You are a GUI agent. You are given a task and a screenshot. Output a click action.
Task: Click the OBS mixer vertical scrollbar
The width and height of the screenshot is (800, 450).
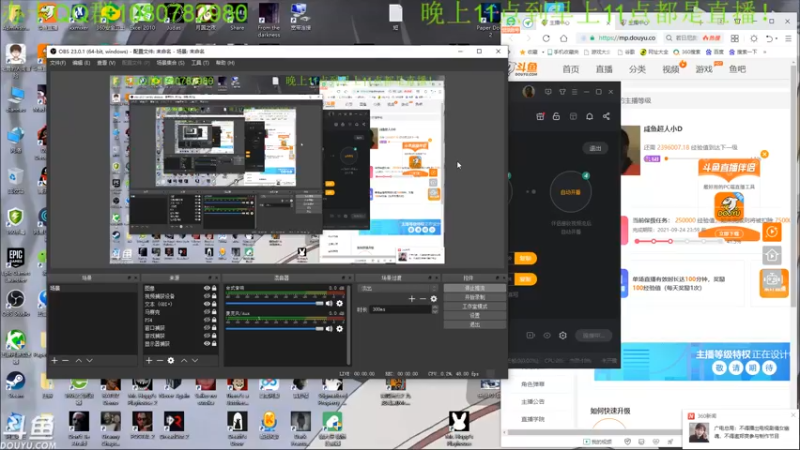(x=349, y=324)
